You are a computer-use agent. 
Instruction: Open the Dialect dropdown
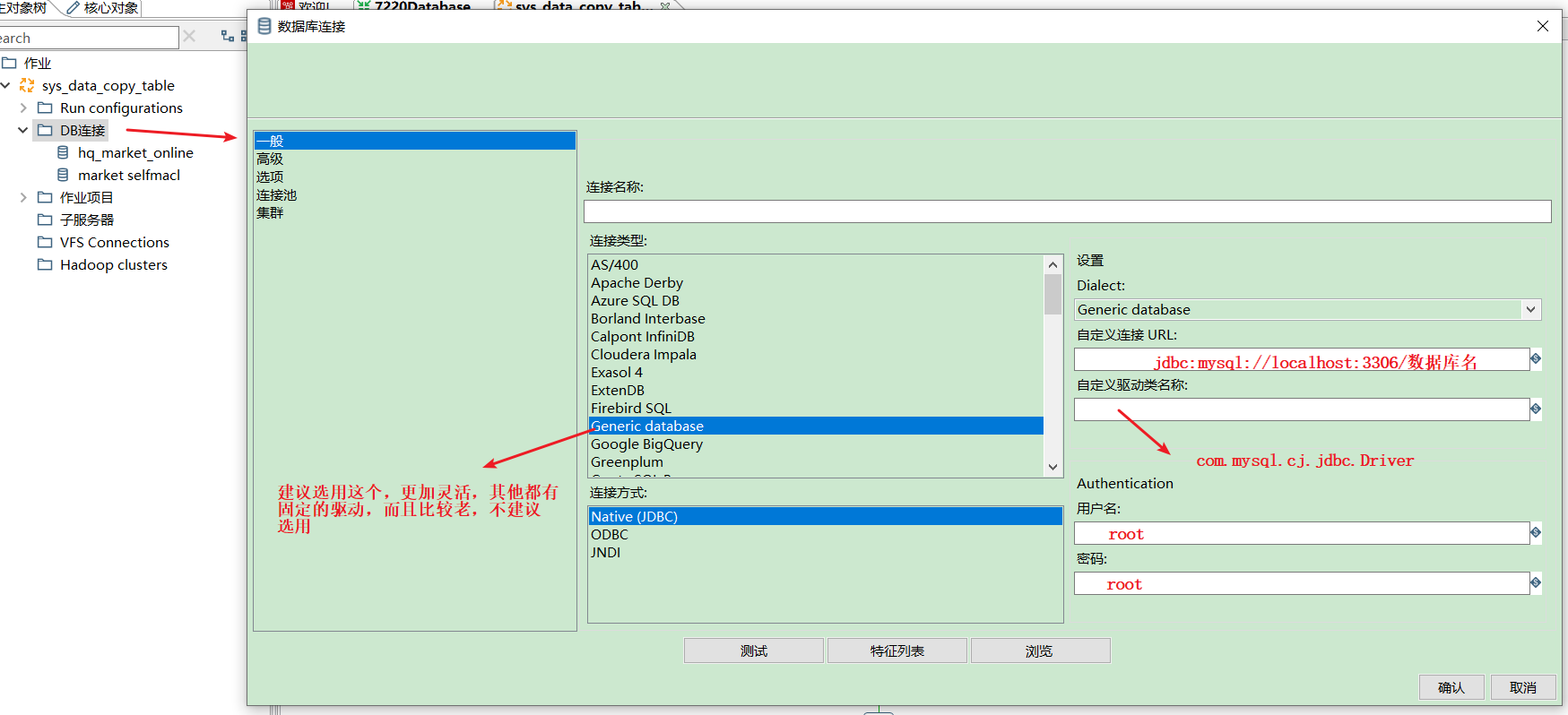1530,309
